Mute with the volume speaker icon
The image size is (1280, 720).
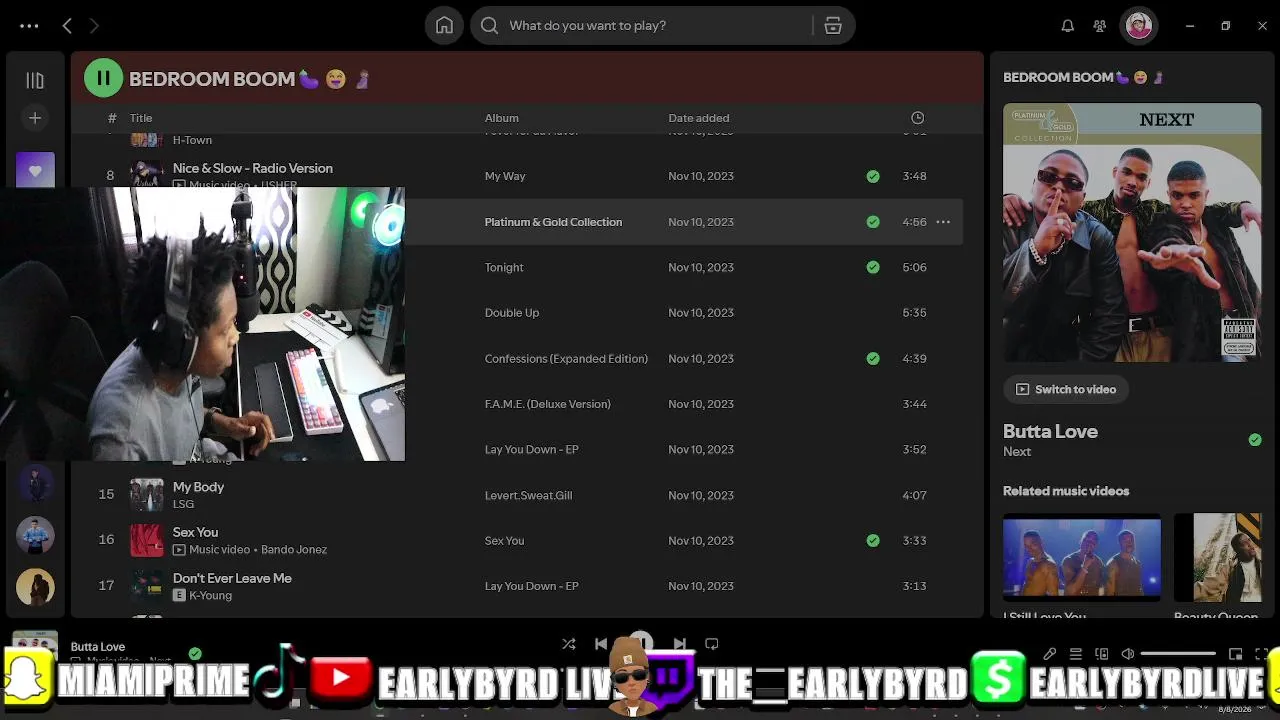coord(1128,654)
